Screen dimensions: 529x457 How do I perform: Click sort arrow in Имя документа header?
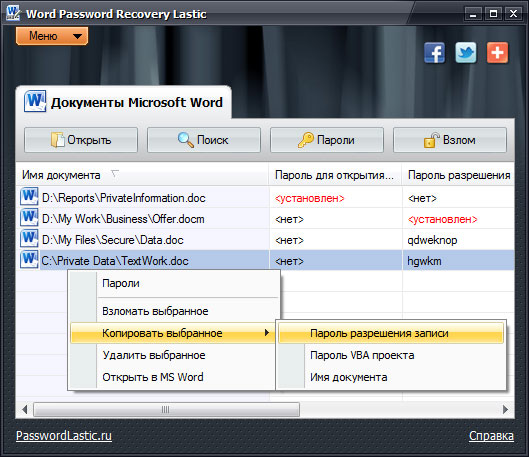(x=115, y=174)
